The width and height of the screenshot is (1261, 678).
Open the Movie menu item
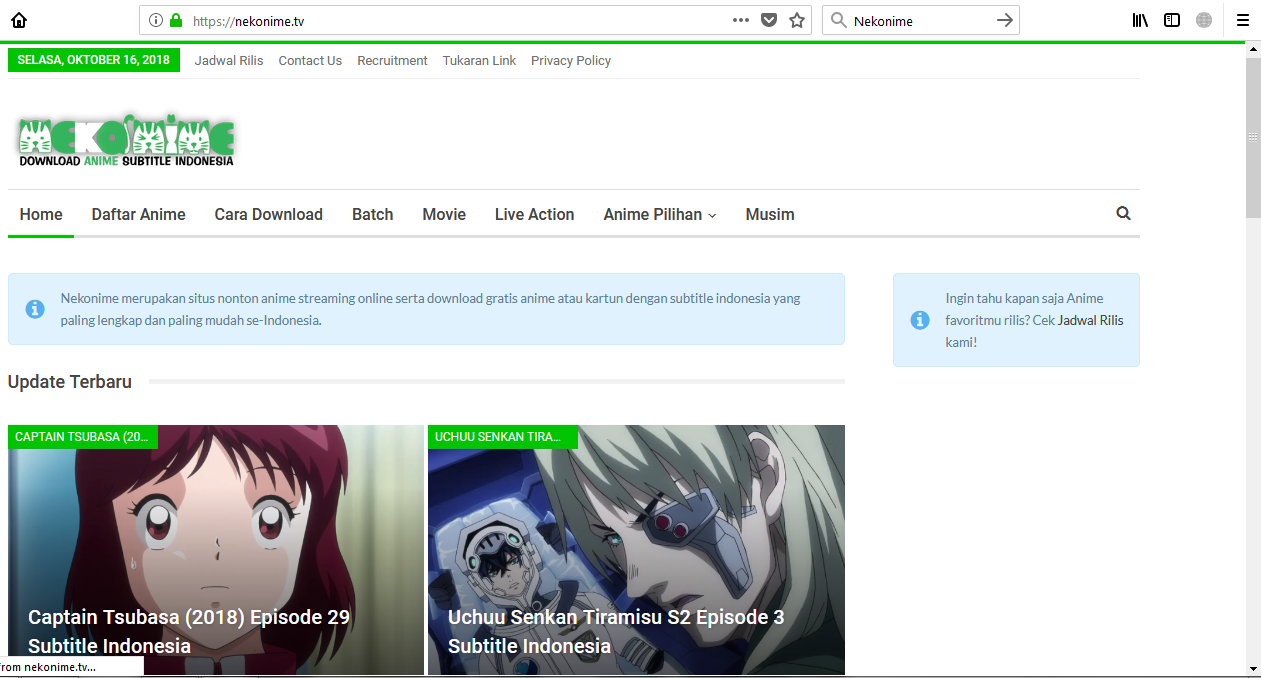pyautogui.click(x=444, y=214)
